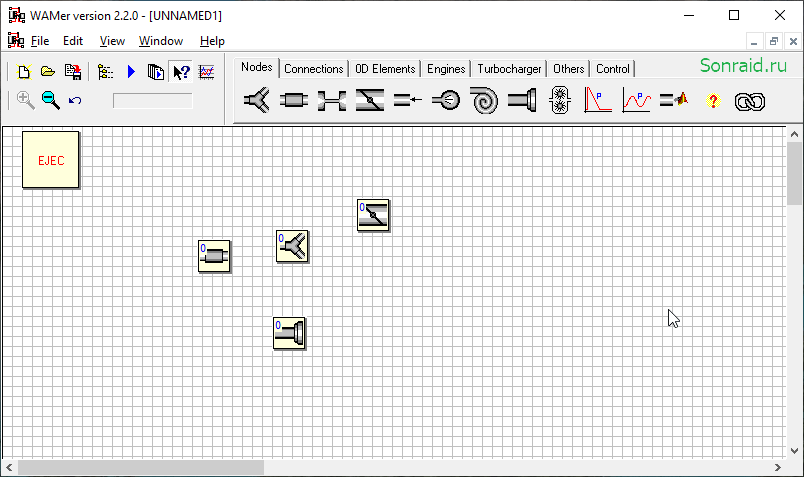Click the New file toolbar icon

click(24, 72)
